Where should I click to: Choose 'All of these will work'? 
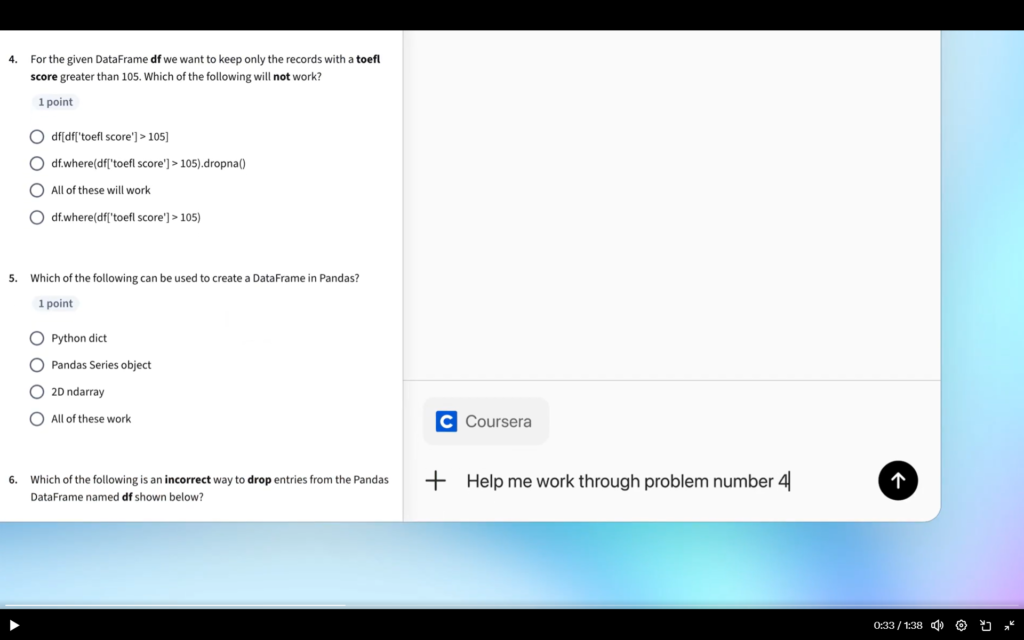point(37,190)
